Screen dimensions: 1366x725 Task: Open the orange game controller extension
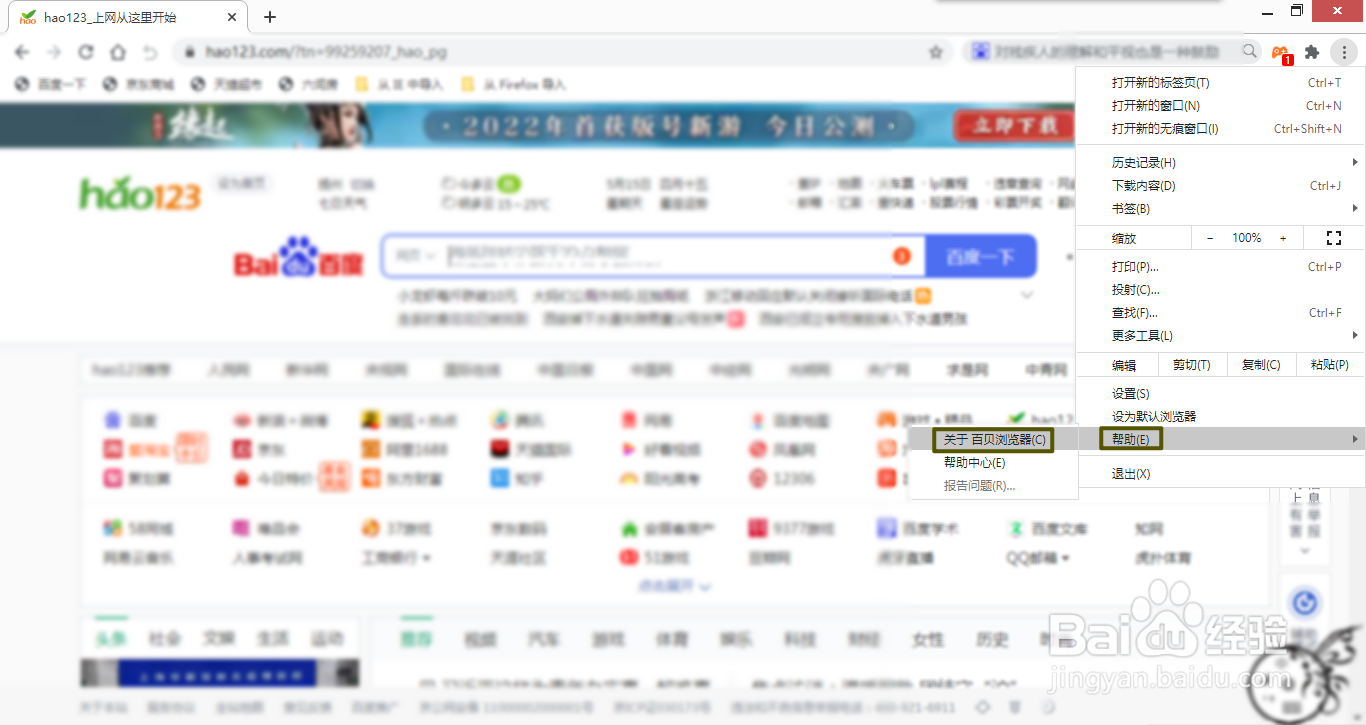pyautogui.click(x=1280, y=52)
